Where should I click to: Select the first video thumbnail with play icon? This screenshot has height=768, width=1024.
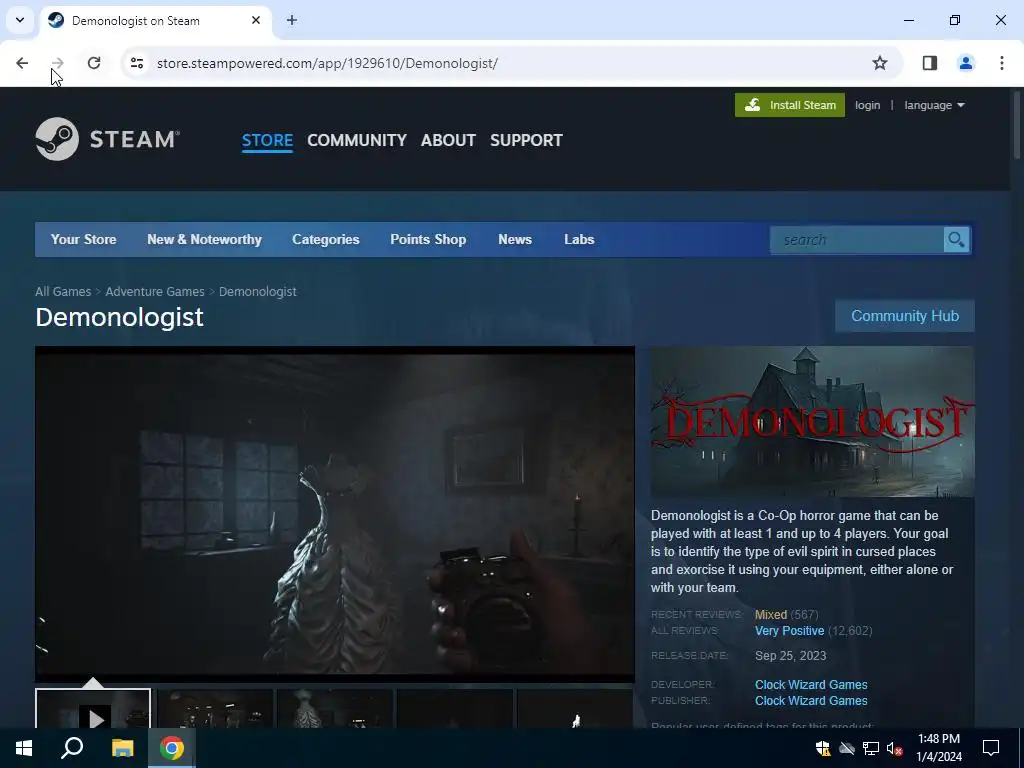pyautogui.click(x=93, y=709)
